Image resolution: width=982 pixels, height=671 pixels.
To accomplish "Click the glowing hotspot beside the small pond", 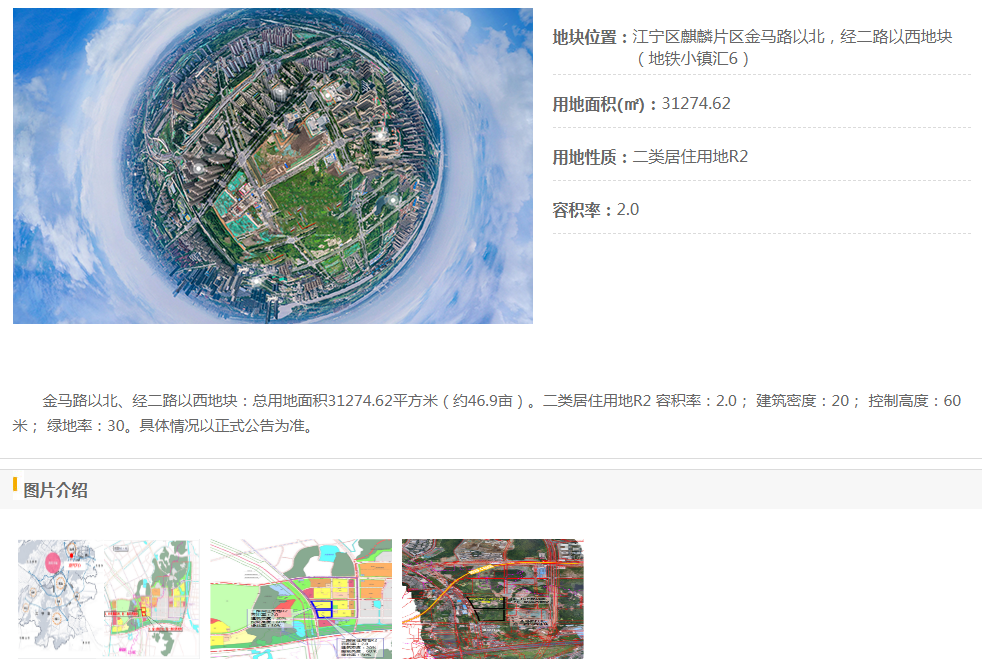I will 393,200.
